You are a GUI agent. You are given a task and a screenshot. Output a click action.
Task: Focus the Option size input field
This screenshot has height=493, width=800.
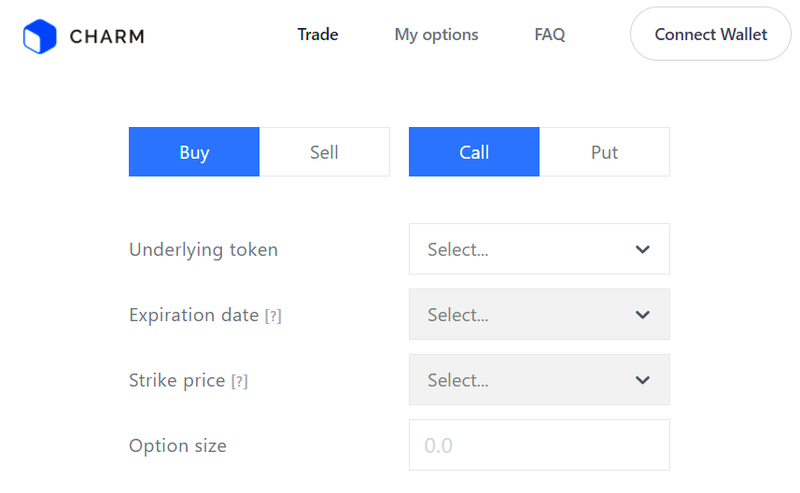[x=539, y=445]
